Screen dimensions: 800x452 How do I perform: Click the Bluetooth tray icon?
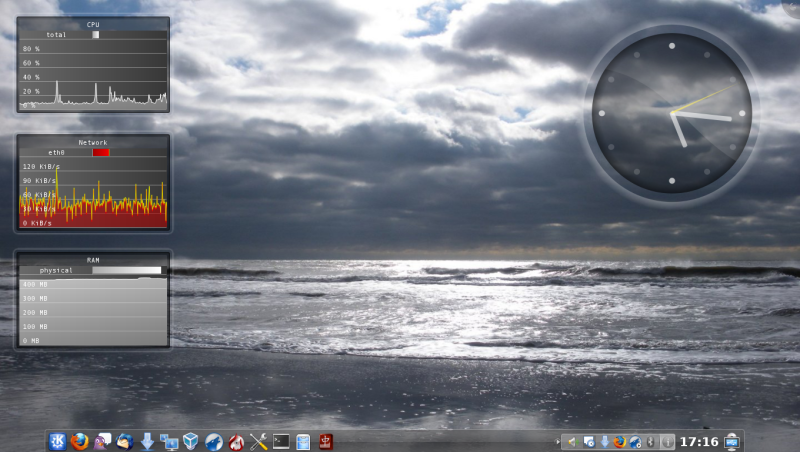(x=651, y=442)
